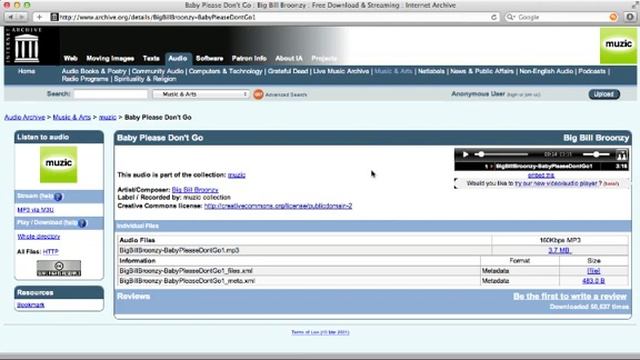Image resolution: width=640 pixels, height=360 pixels.
Task: Click the plus add bookmark button
Action: coord(39,17)
